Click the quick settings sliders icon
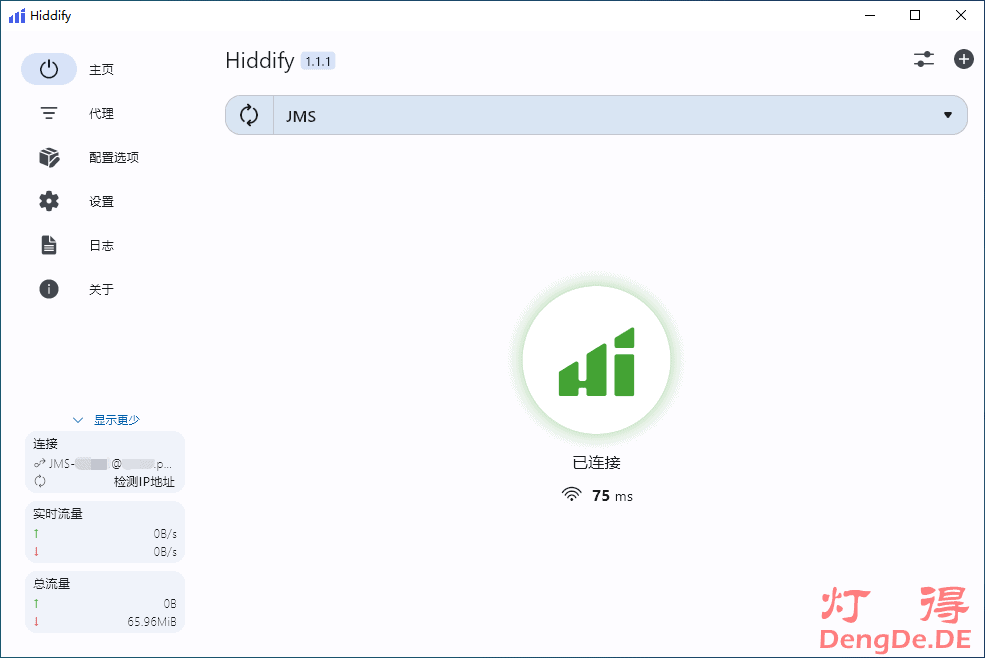Screen dimensions: 985x658 [x=923, y=59]
